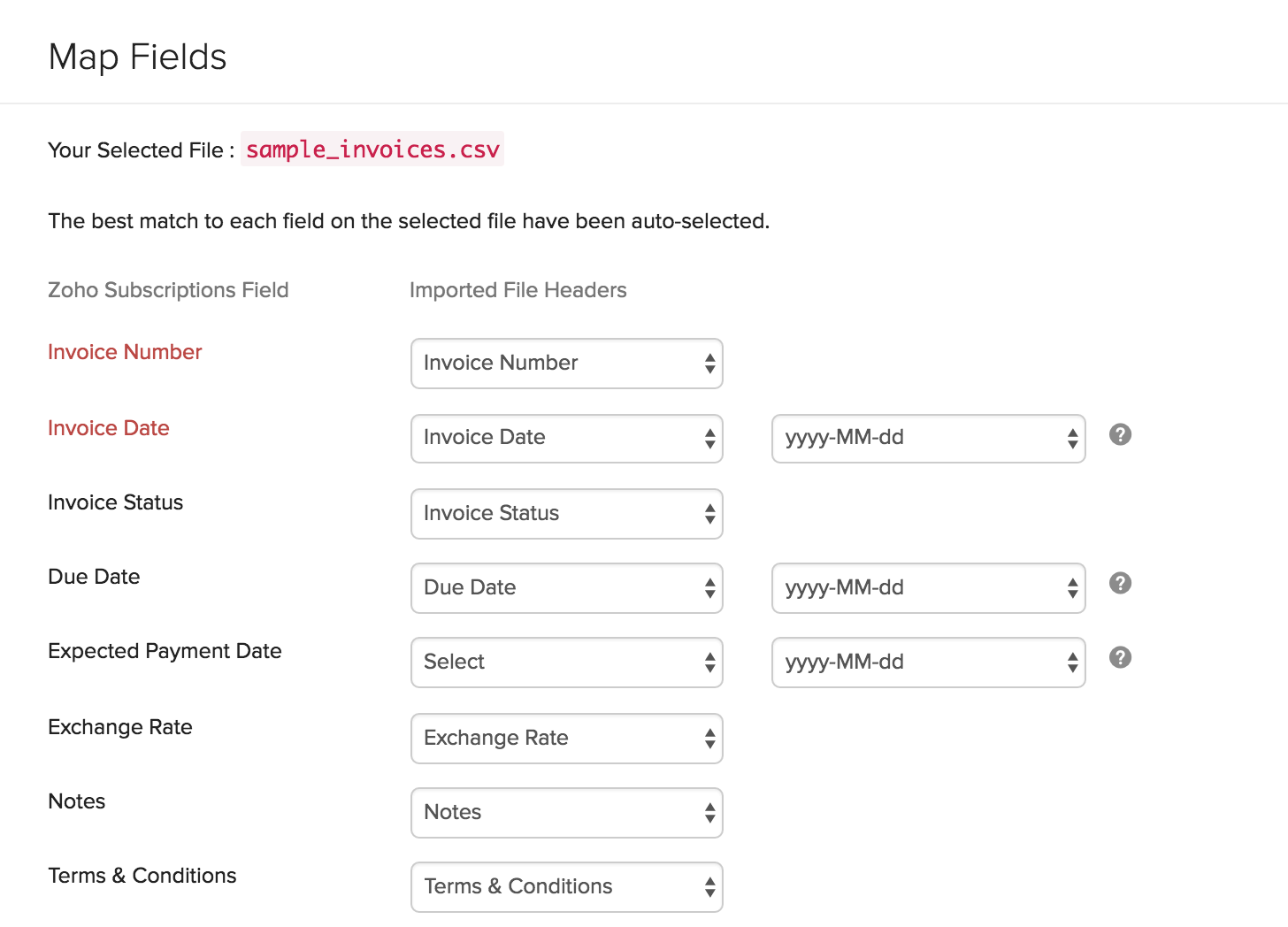Image resolution: width=1288 pixels, height=927 pixels.
Task: Open the Terms & Conditions mapping dropdown
Action: [x=566, y=886]
